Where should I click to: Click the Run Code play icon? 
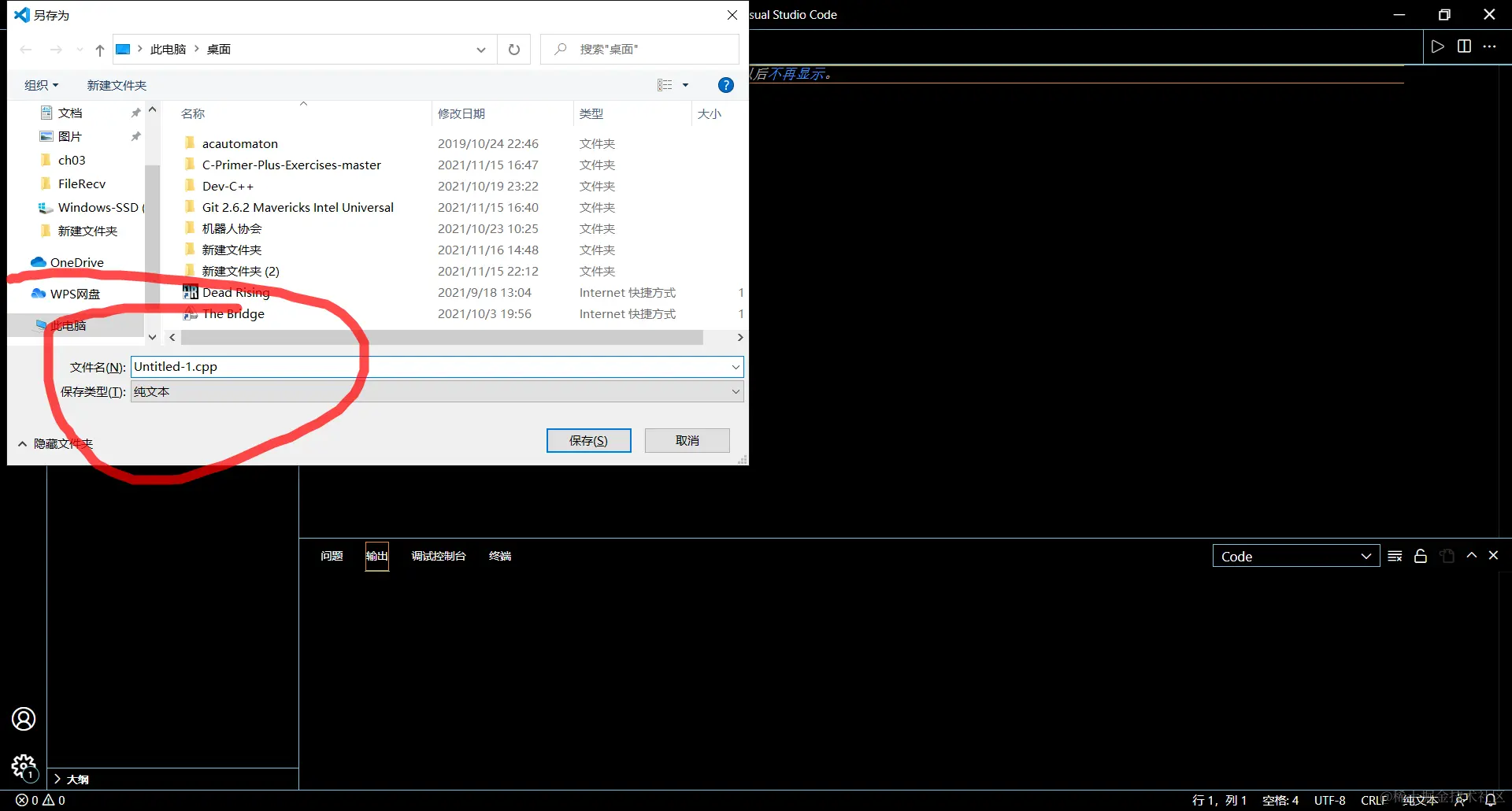coord(1438,46)
